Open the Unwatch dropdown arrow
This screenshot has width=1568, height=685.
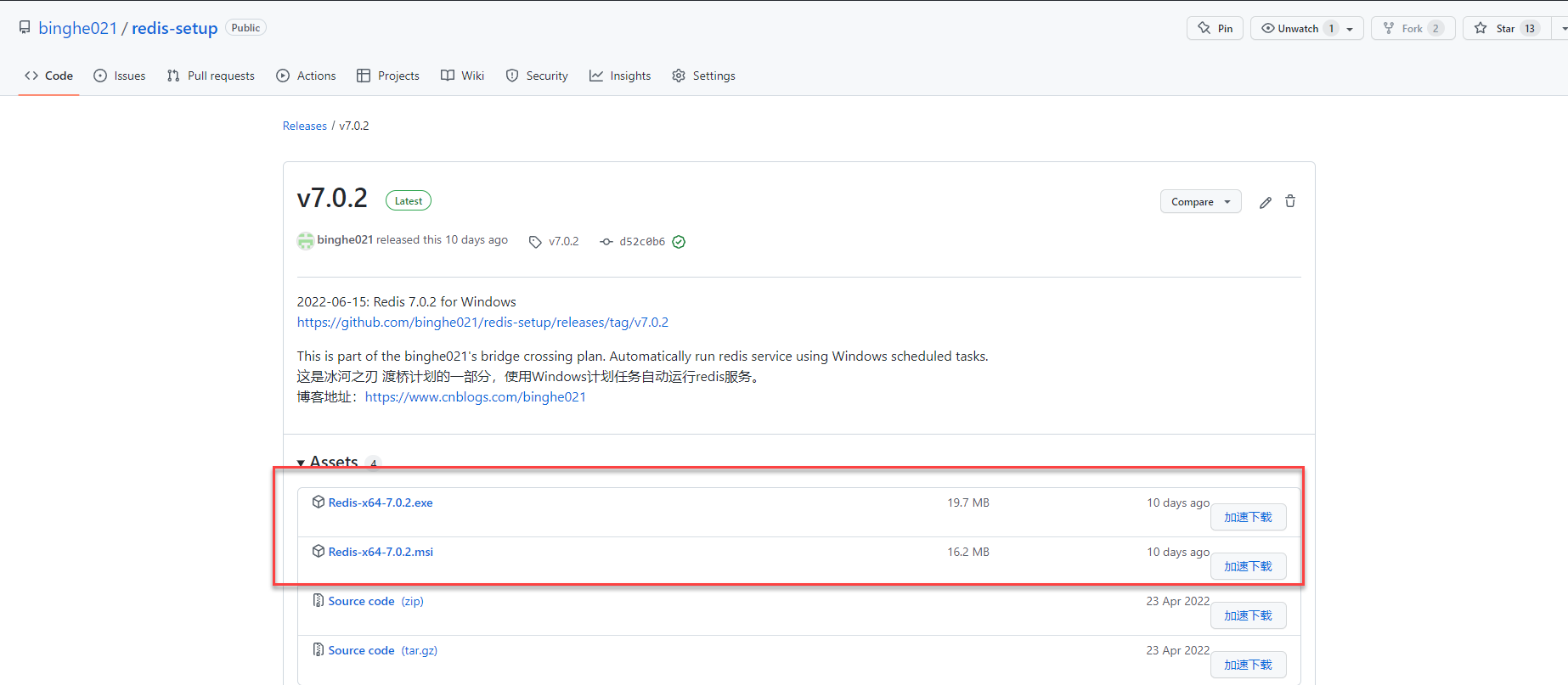[x=1351, y=29]
